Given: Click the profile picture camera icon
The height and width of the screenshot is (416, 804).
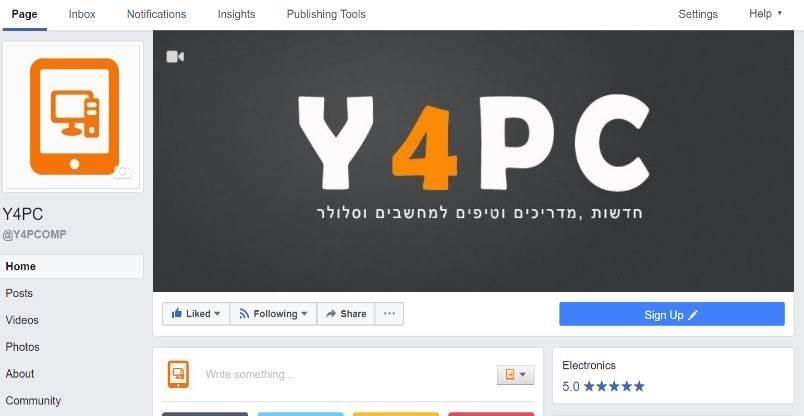Looking at the screenshot, I should (x=123, y=172).
